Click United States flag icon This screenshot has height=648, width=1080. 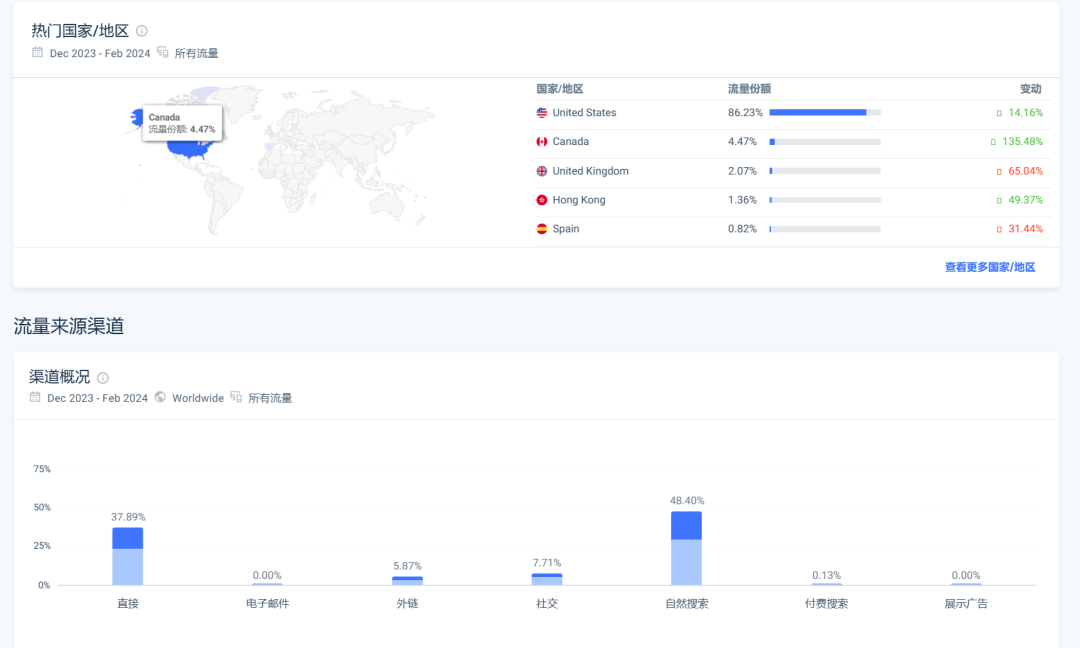(542, 113)
